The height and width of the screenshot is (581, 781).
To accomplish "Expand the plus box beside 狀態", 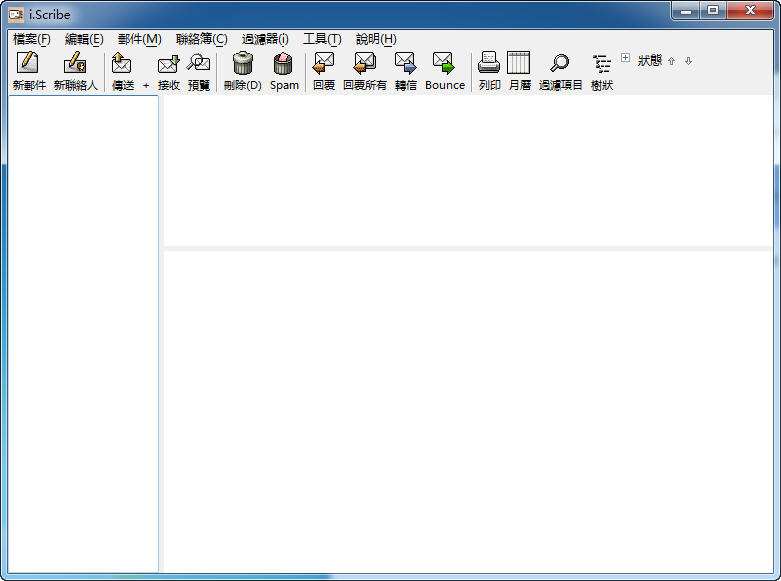I will [x=626, y=58].
